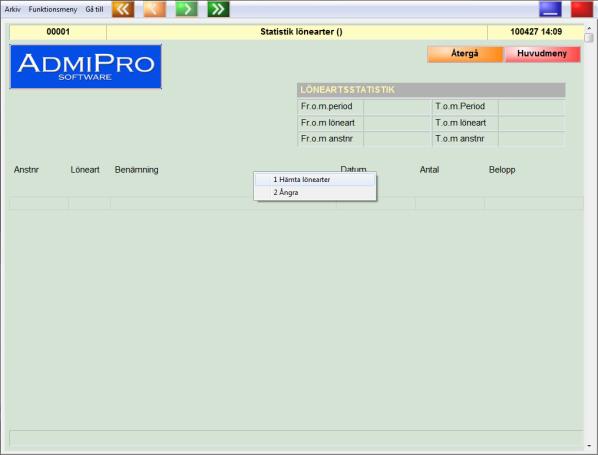This screenshot has width=598, height=455.
Task: Click the vertical scrollbar up arrow
Action: point(589,28)
